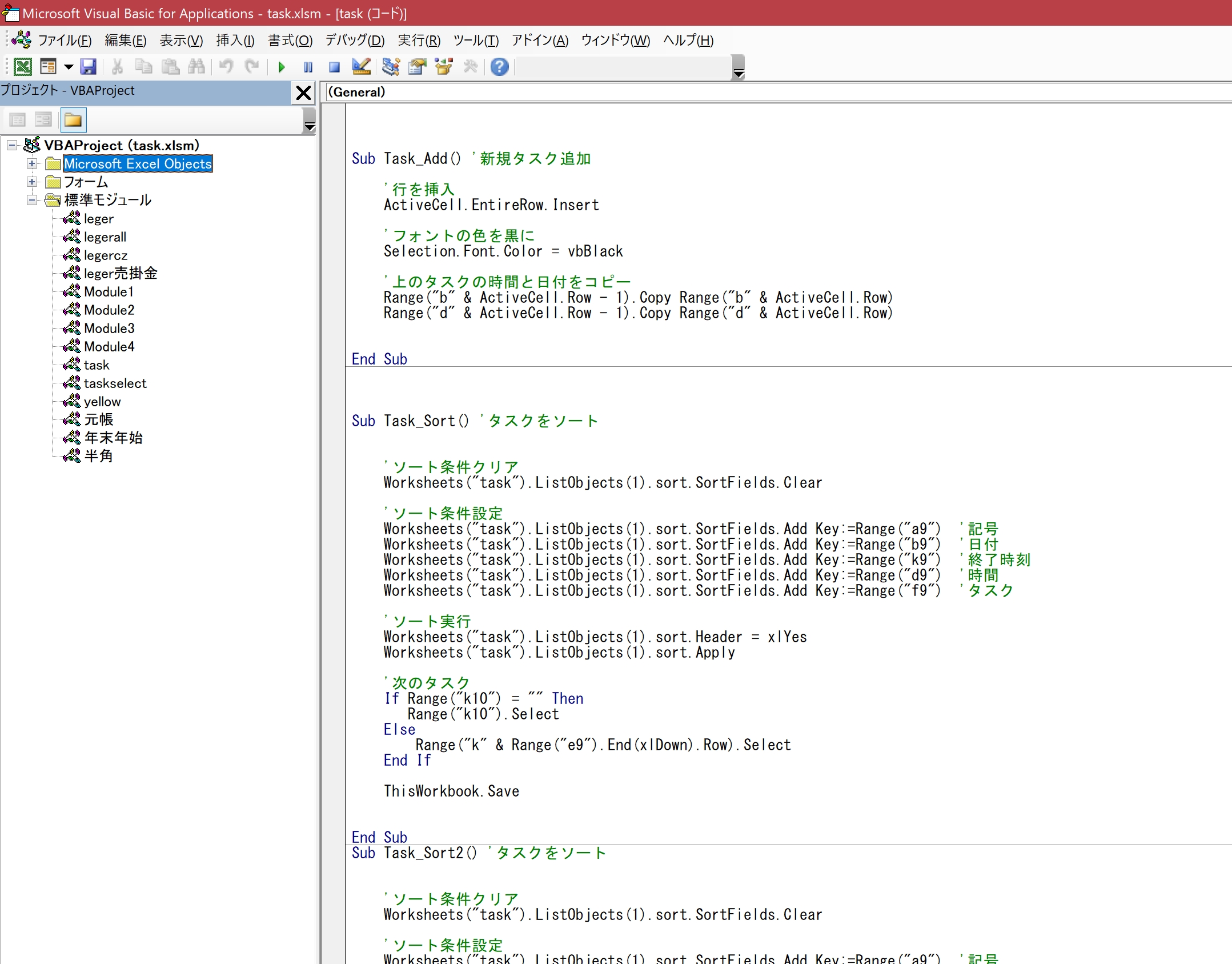
Task: Toggle Folders view in project pane
Action: tap(73, 120)
